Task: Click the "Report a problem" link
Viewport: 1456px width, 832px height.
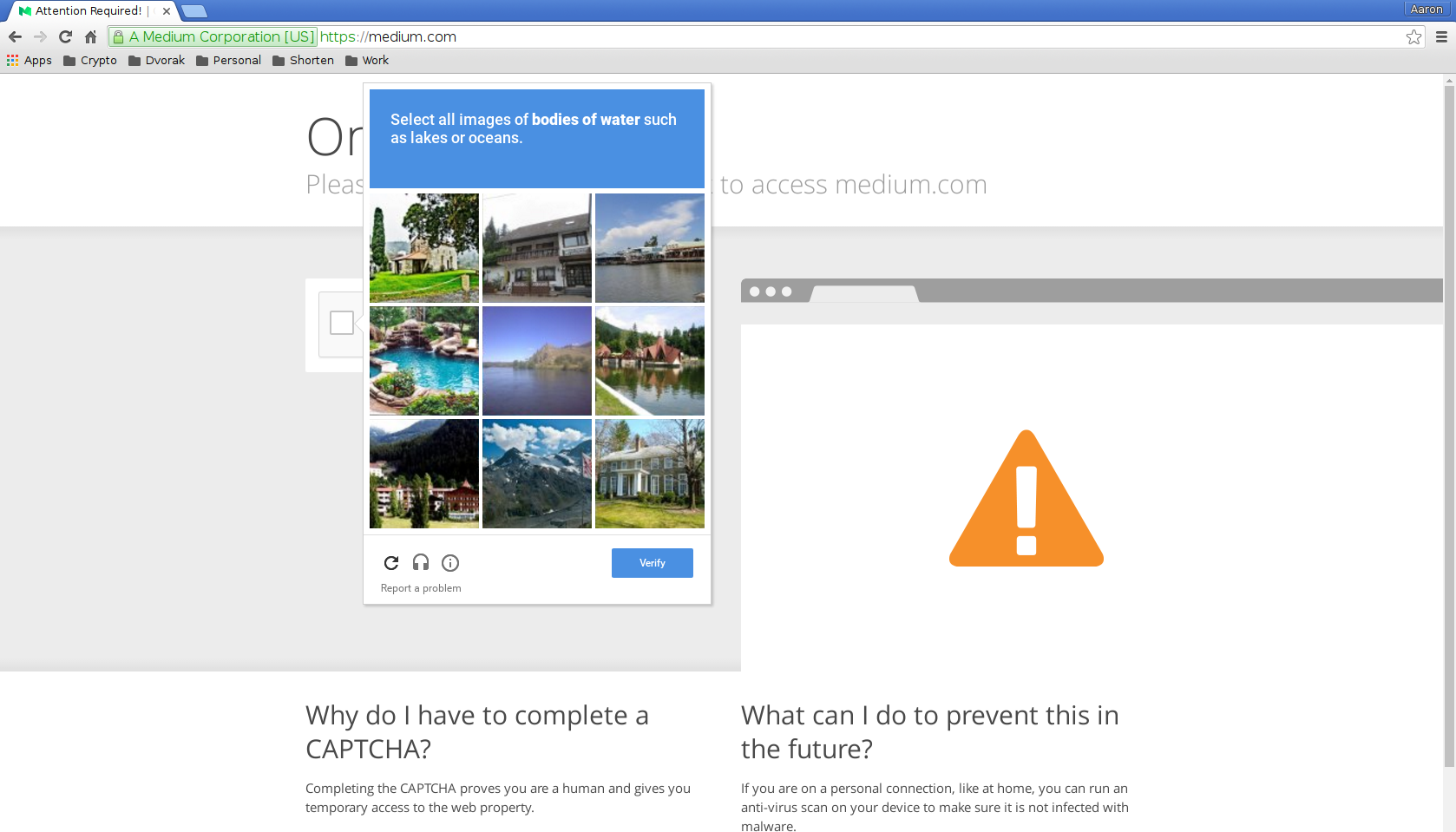Action: click(x=421, y=588)
